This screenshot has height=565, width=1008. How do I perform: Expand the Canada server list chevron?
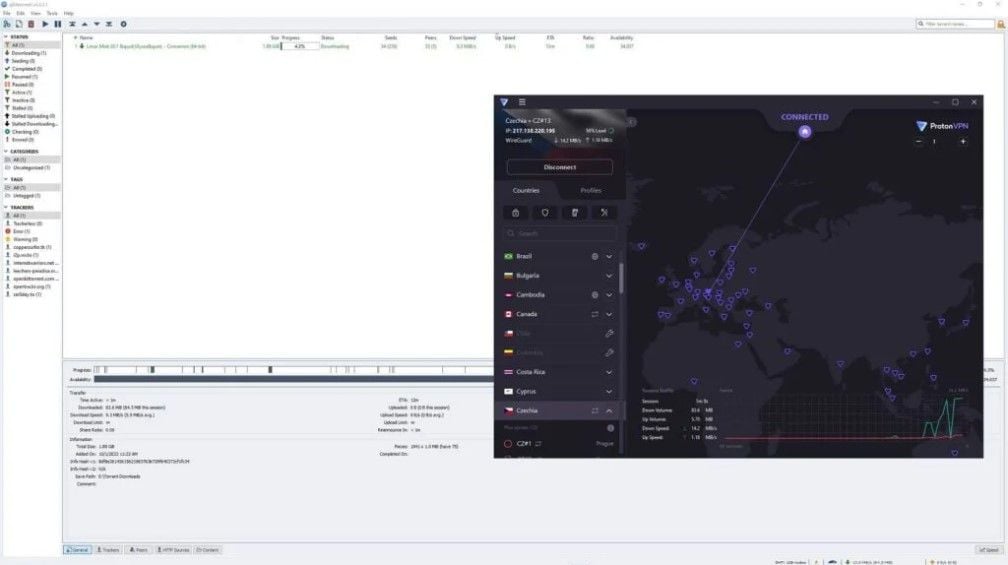(609, 314)
